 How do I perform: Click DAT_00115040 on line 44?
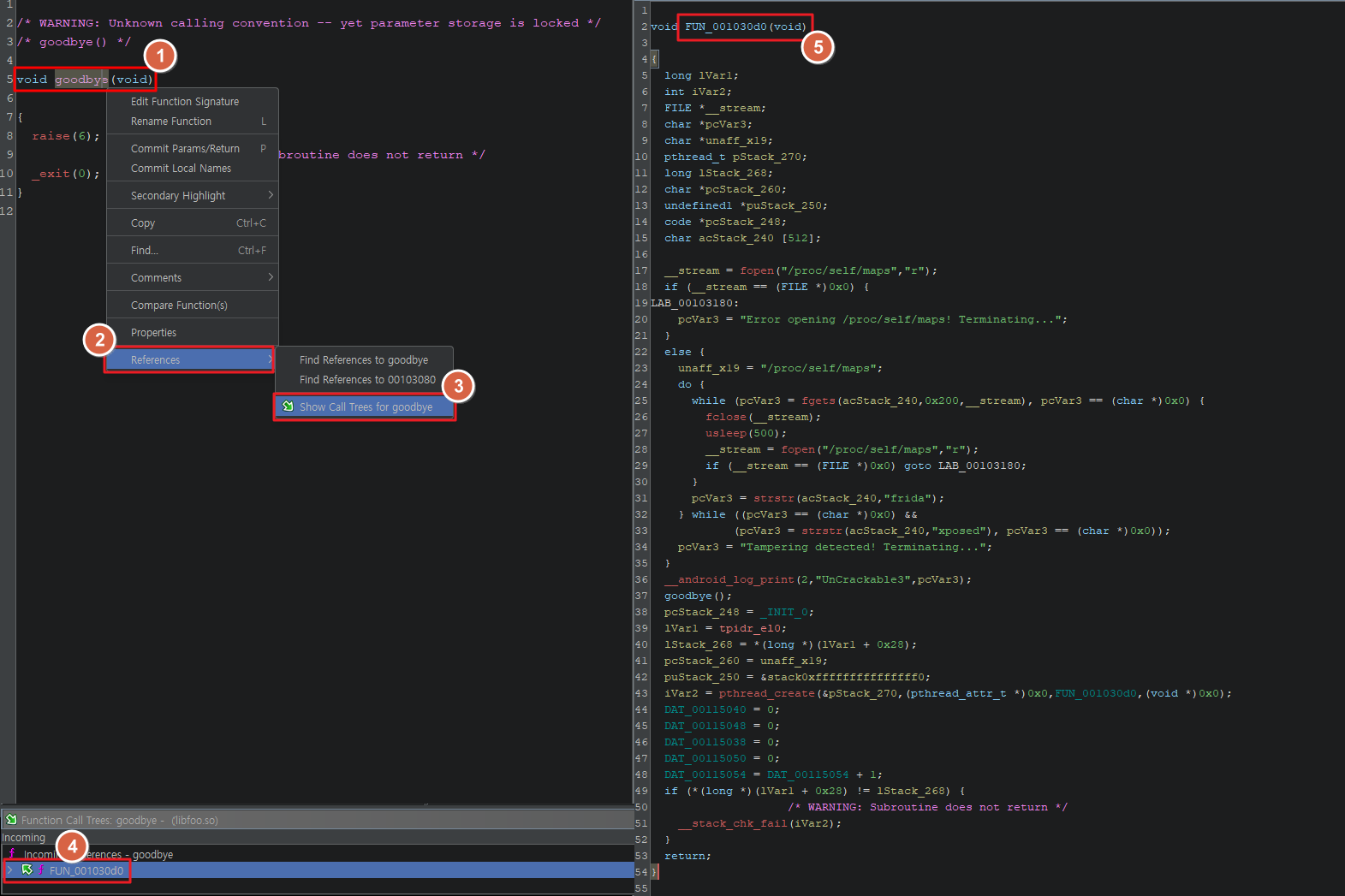click(x=705, y=709)
